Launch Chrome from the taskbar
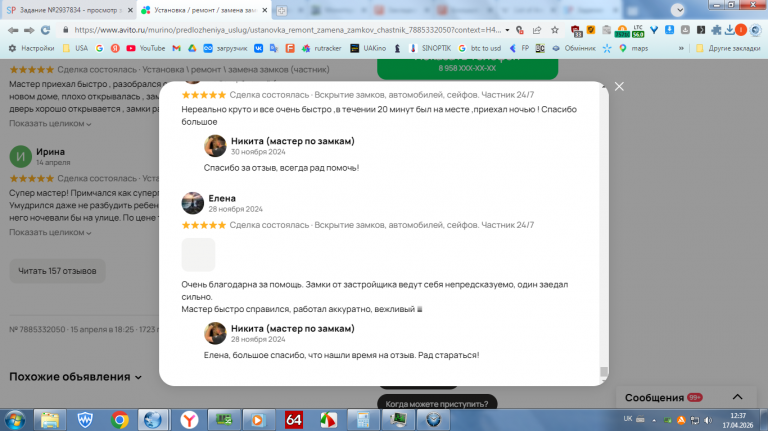Image resolution: width=768 pixels, height=431 pixels. click(x=120, y=420)
